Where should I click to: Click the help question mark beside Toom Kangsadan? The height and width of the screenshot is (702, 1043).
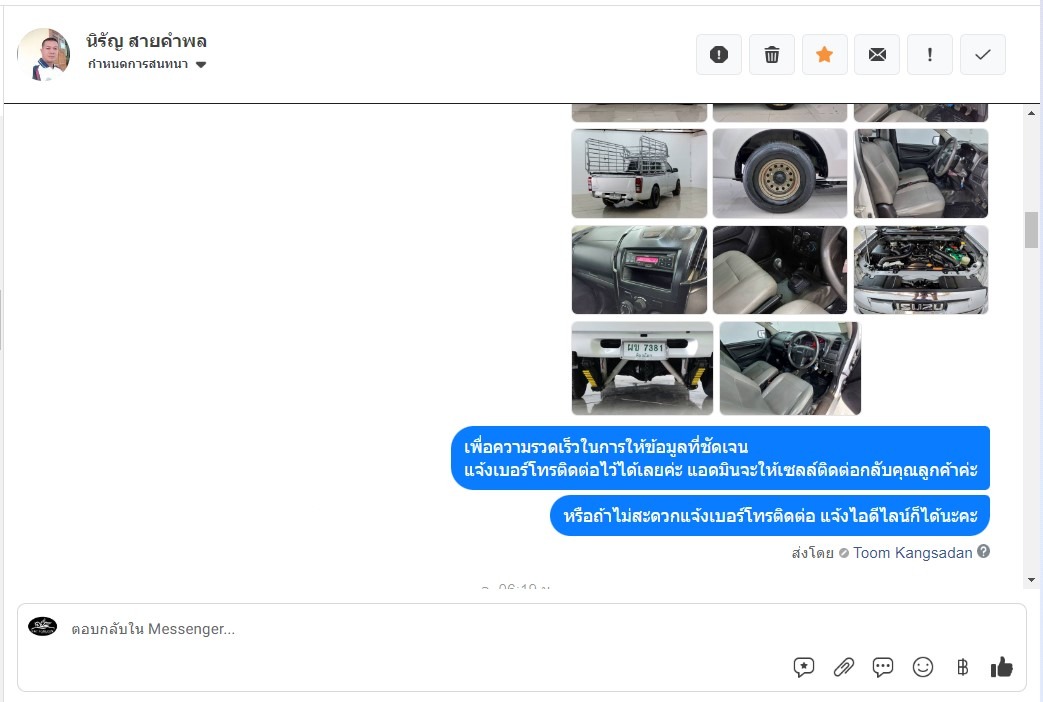pos(984,552)
